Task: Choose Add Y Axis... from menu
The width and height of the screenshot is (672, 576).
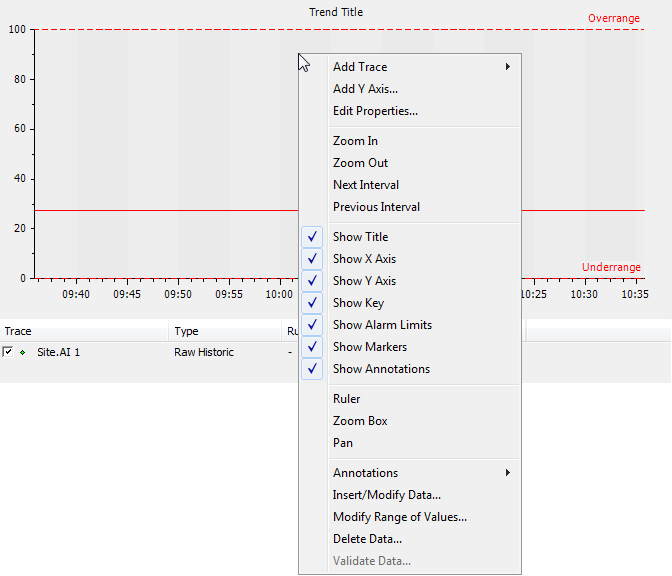Action: (x=365, y=89)
